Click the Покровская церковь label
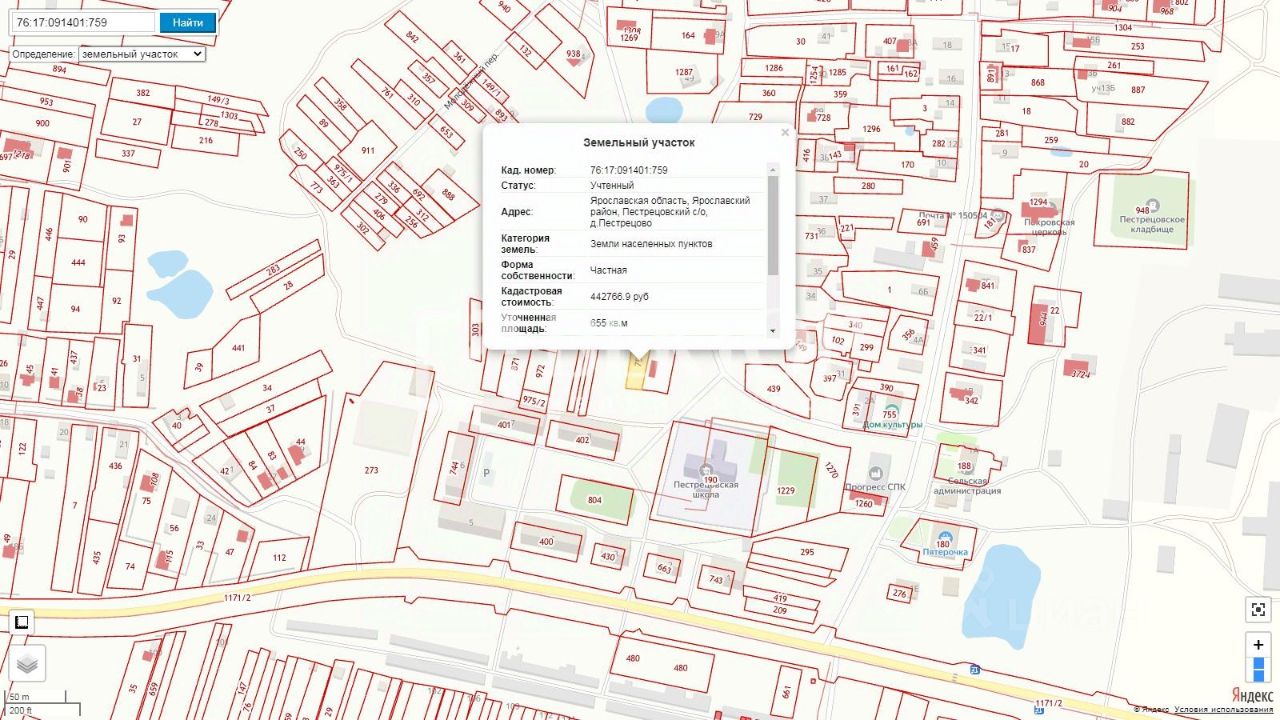The height and width of the screenshot is (720, 1280). pyautogui.click(x=1047, y=227)
